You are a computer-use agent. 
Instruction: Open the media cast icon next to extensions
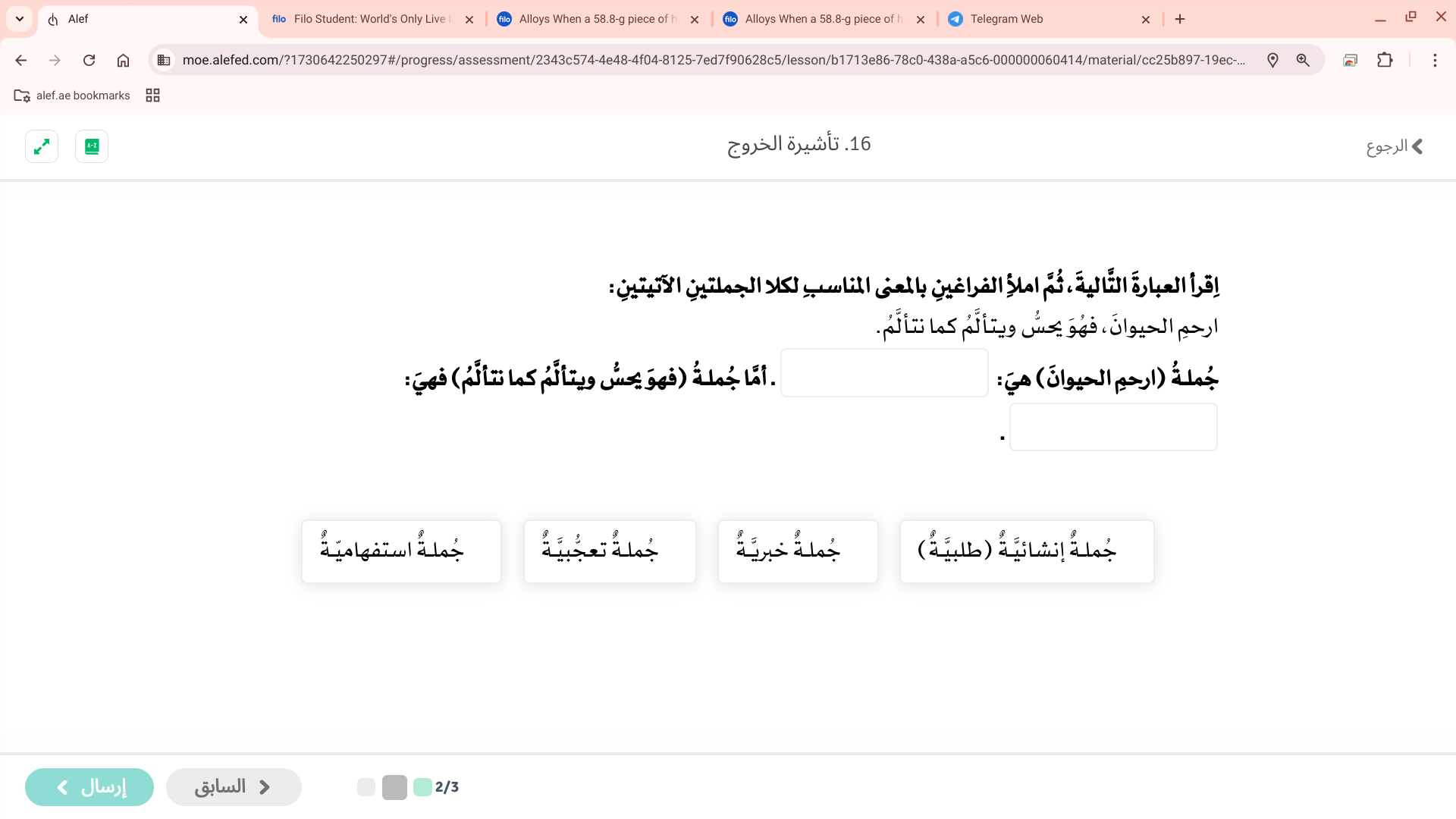coord(1350,60)
